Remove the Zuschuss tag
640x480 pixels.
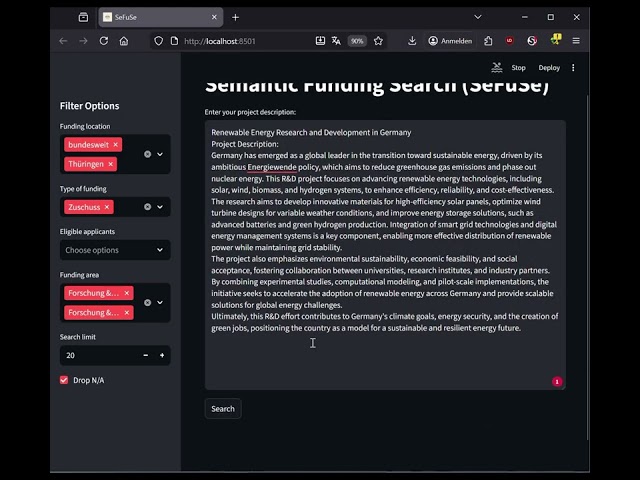point(107,207)
